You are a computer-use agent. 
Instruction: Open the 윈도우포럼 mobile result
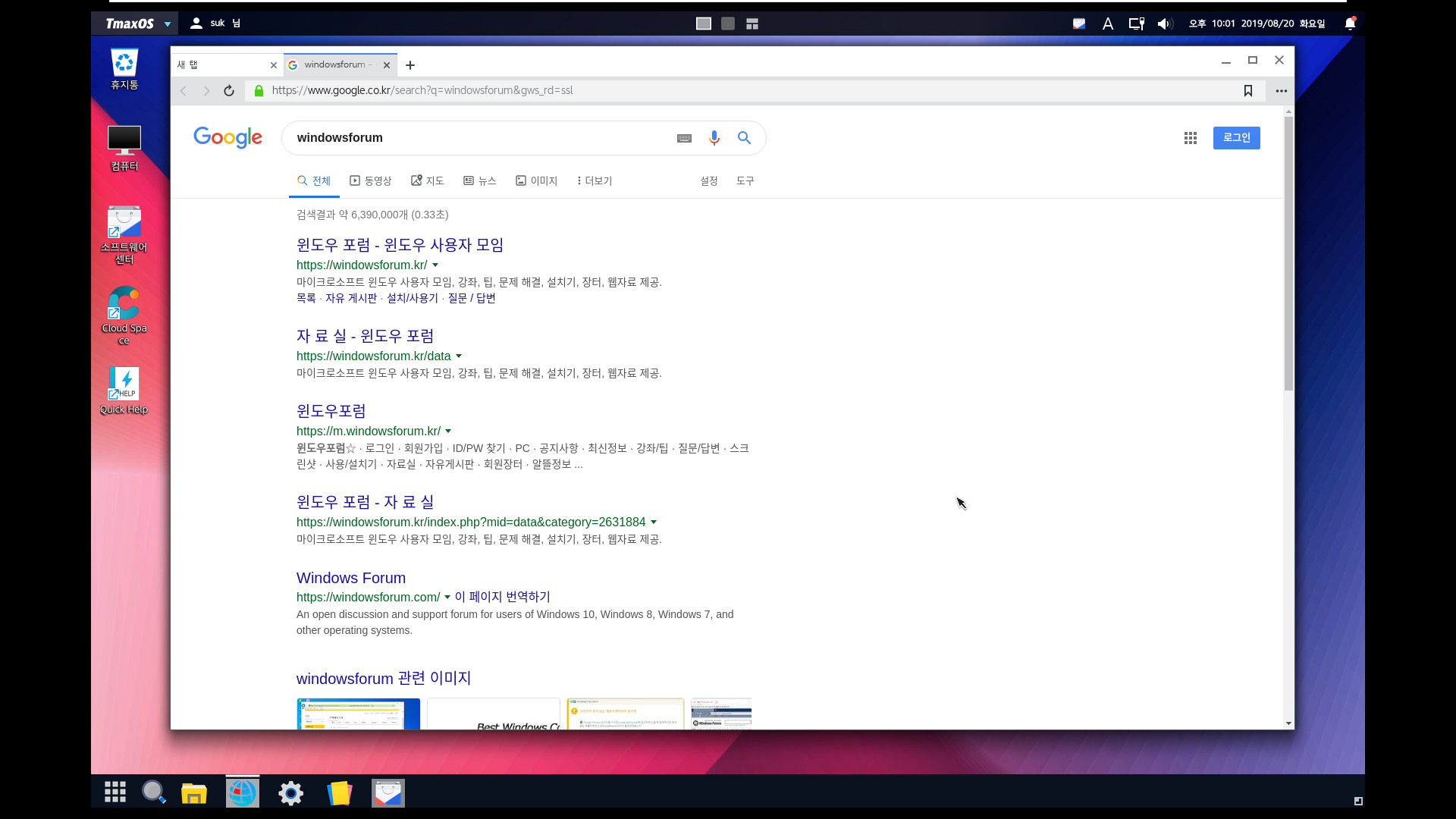tap(331, 411)
